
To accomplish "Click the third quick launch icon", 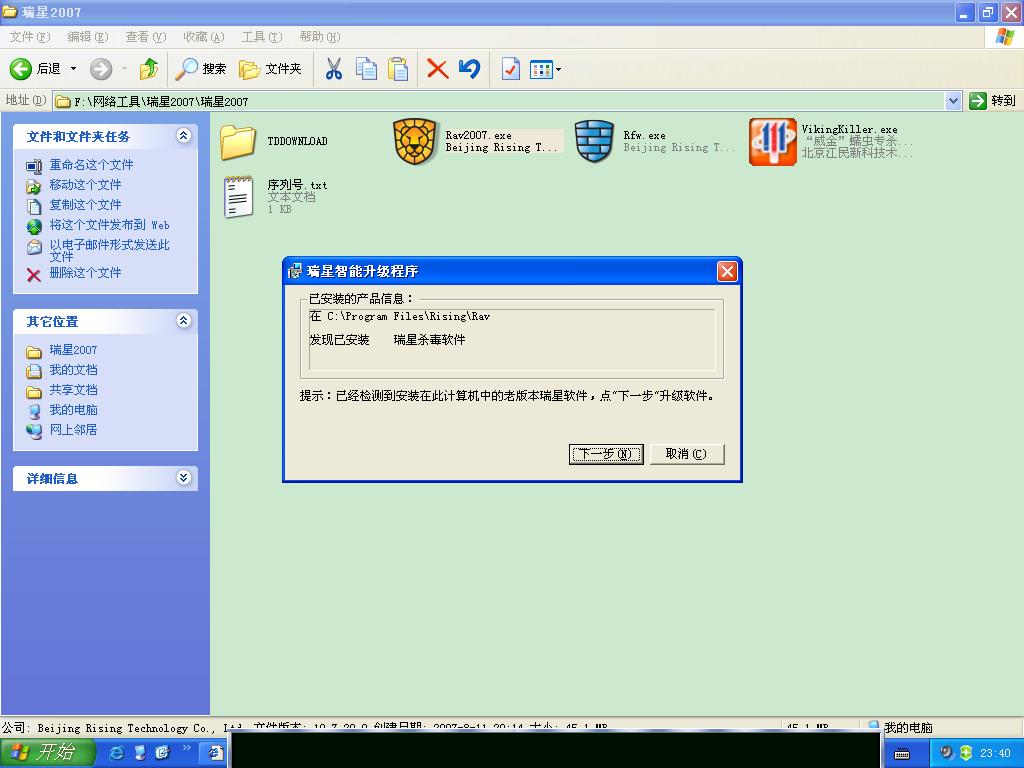I will click(x=163, y=753).
